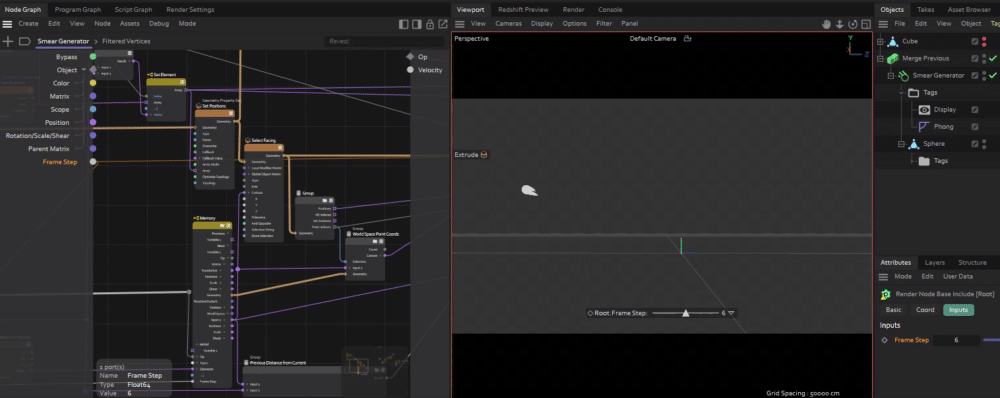Click the Sphere object icon
This screenshot has height=398, width=1000.
pos(913,144)
